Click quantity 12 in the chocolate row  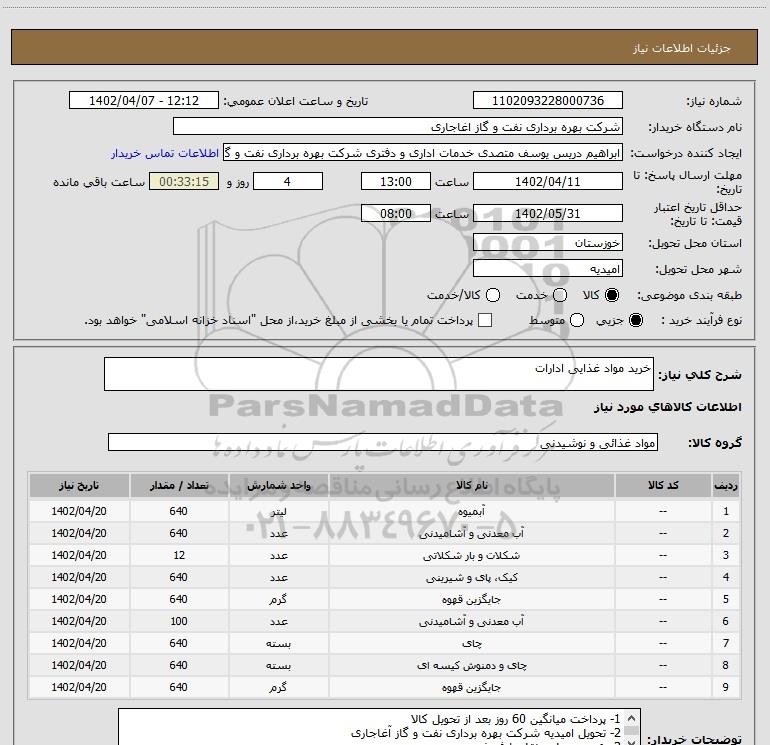click(179, 555)
